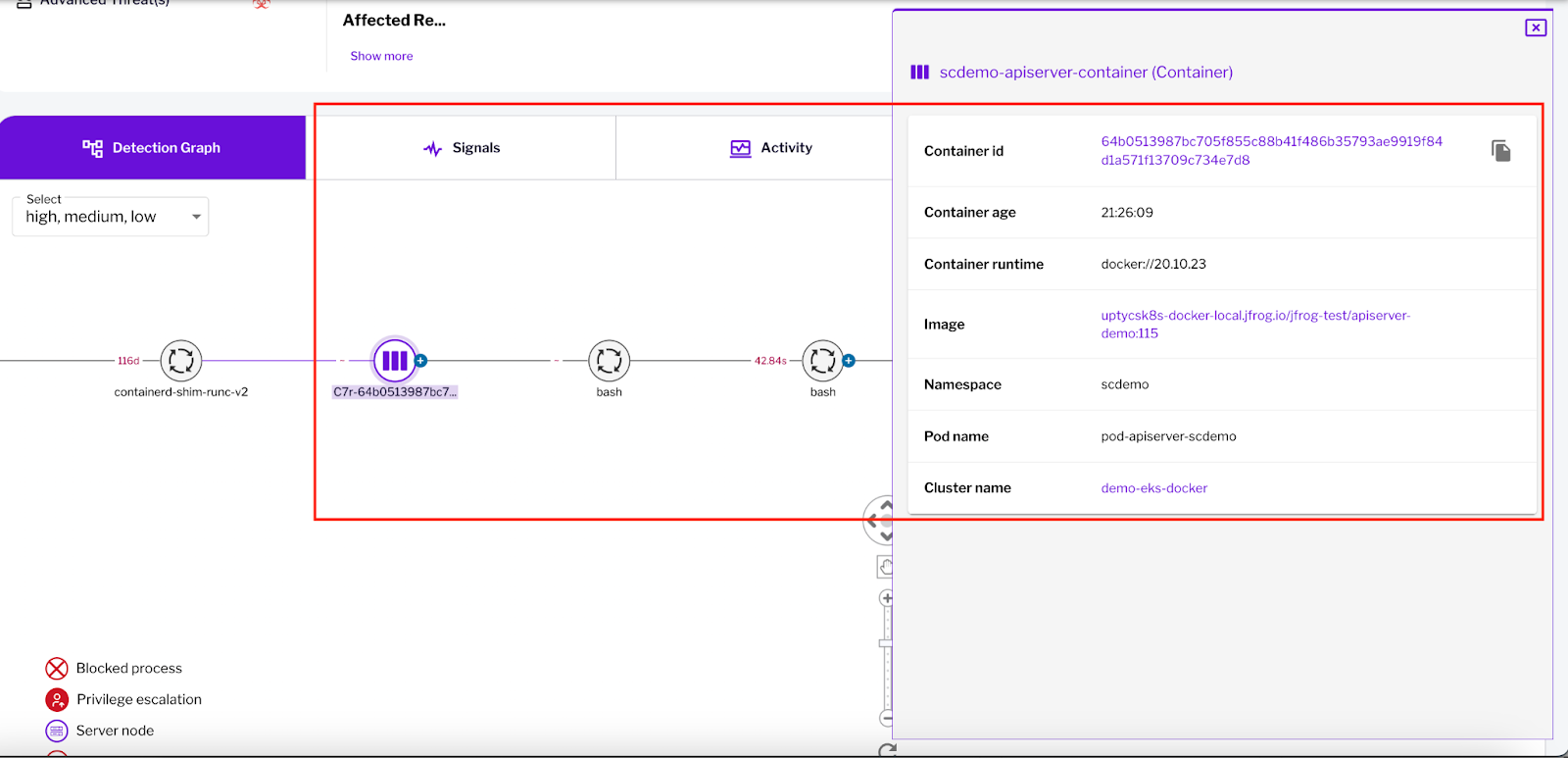
Task: Switch to the Activity tab
Action: (771, 148)
